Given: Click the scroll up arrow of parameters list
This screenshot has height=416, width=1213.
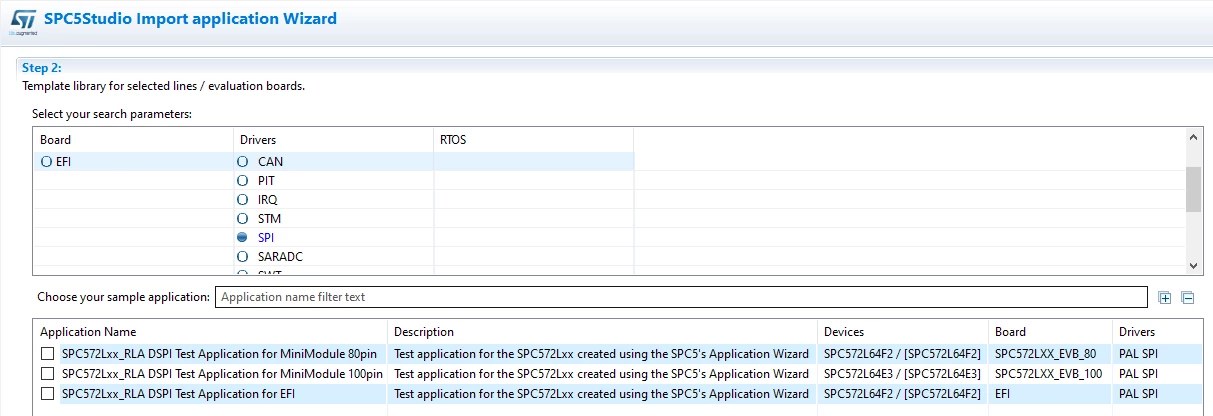Looking at the screenshot, I should click(x=1193, y=138).
